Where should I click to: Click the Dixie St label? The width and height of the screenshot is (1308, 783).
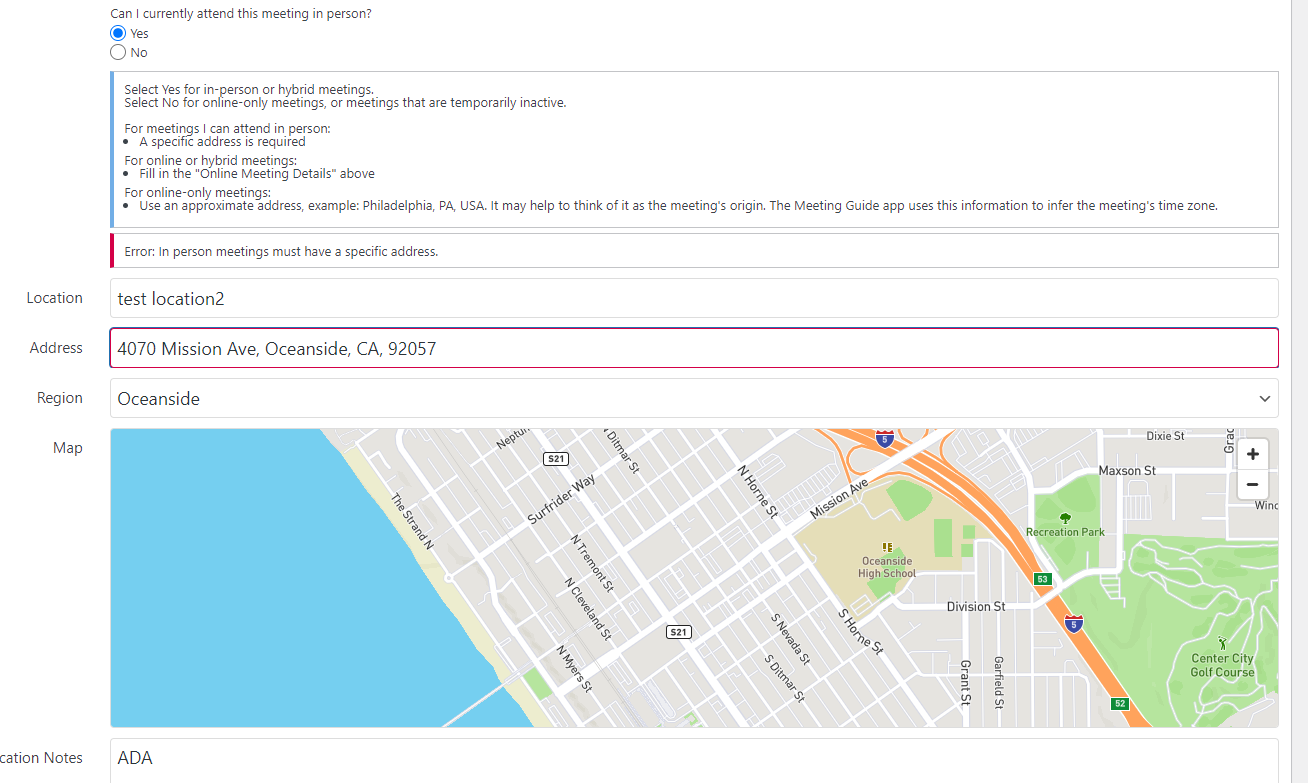click(x=1165, y=436)
